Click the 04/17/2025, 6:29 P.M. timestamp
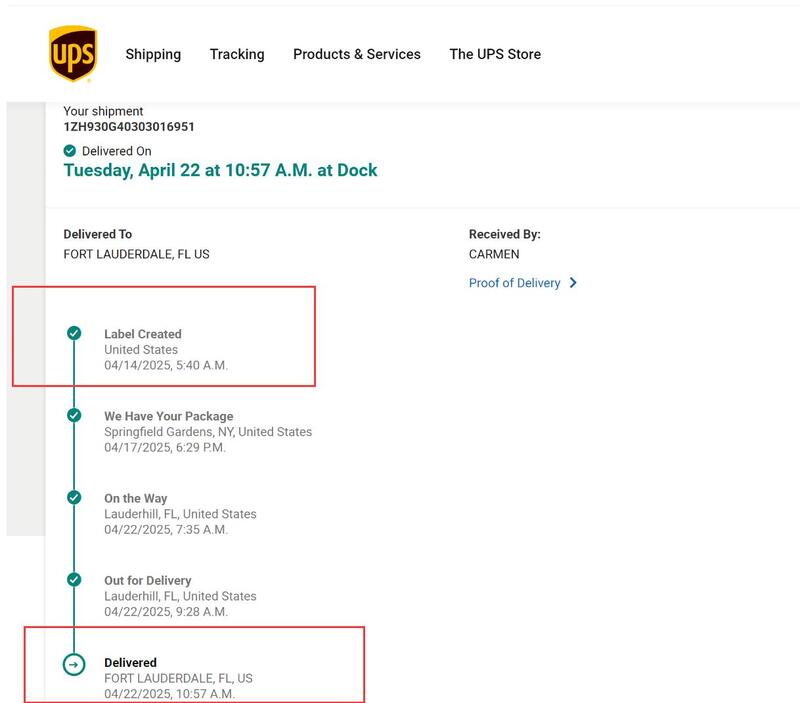 [x=165, y=447]
